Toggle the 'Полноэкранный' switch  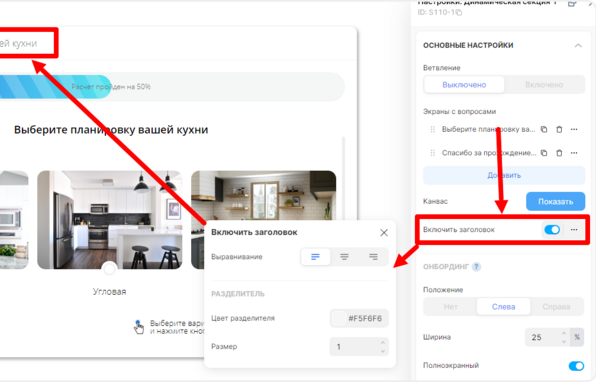click(x=576, y=366)
